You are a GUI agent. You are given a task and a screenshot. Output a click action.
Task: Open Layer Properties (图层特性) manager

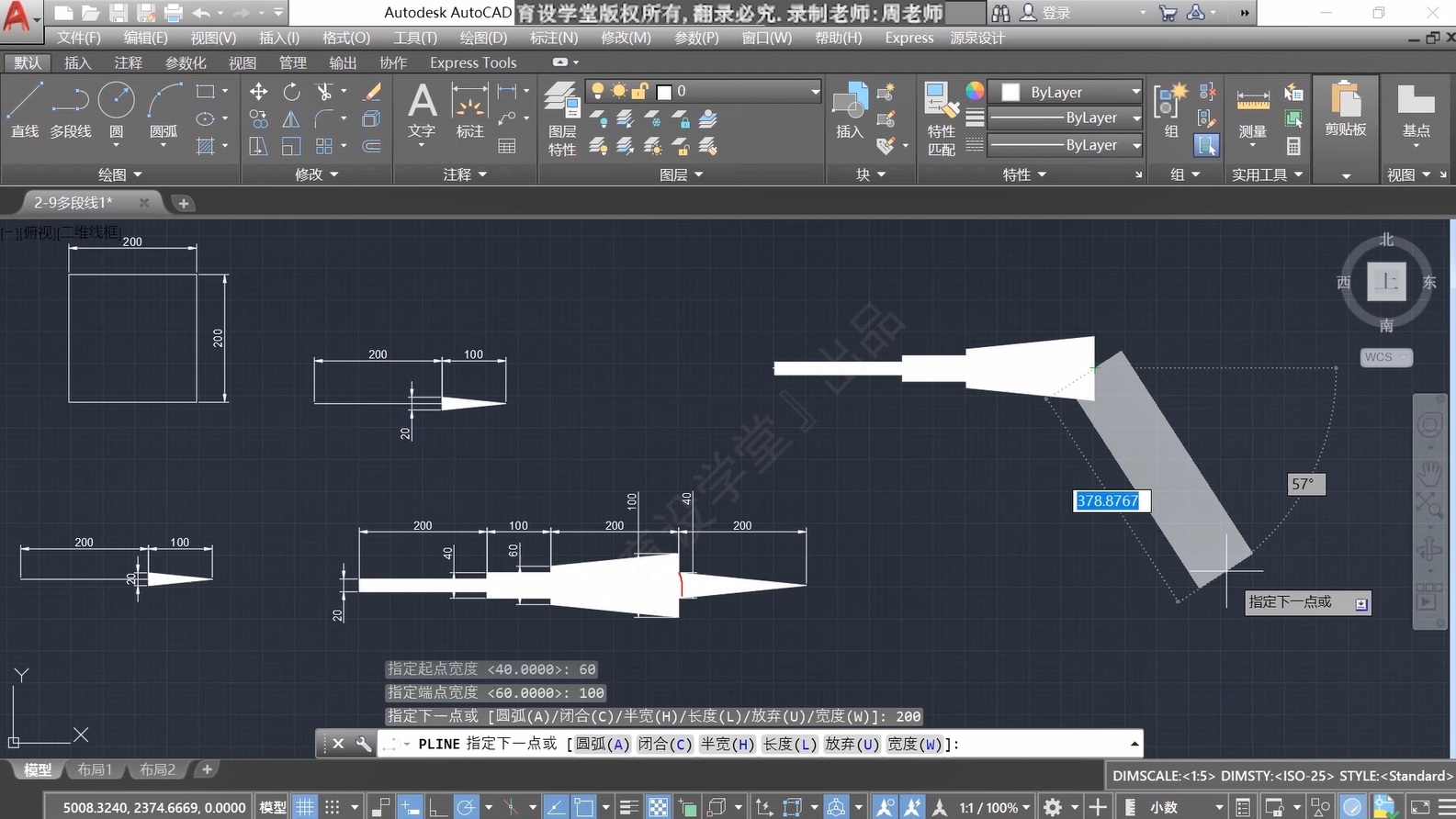coord(562,119)
